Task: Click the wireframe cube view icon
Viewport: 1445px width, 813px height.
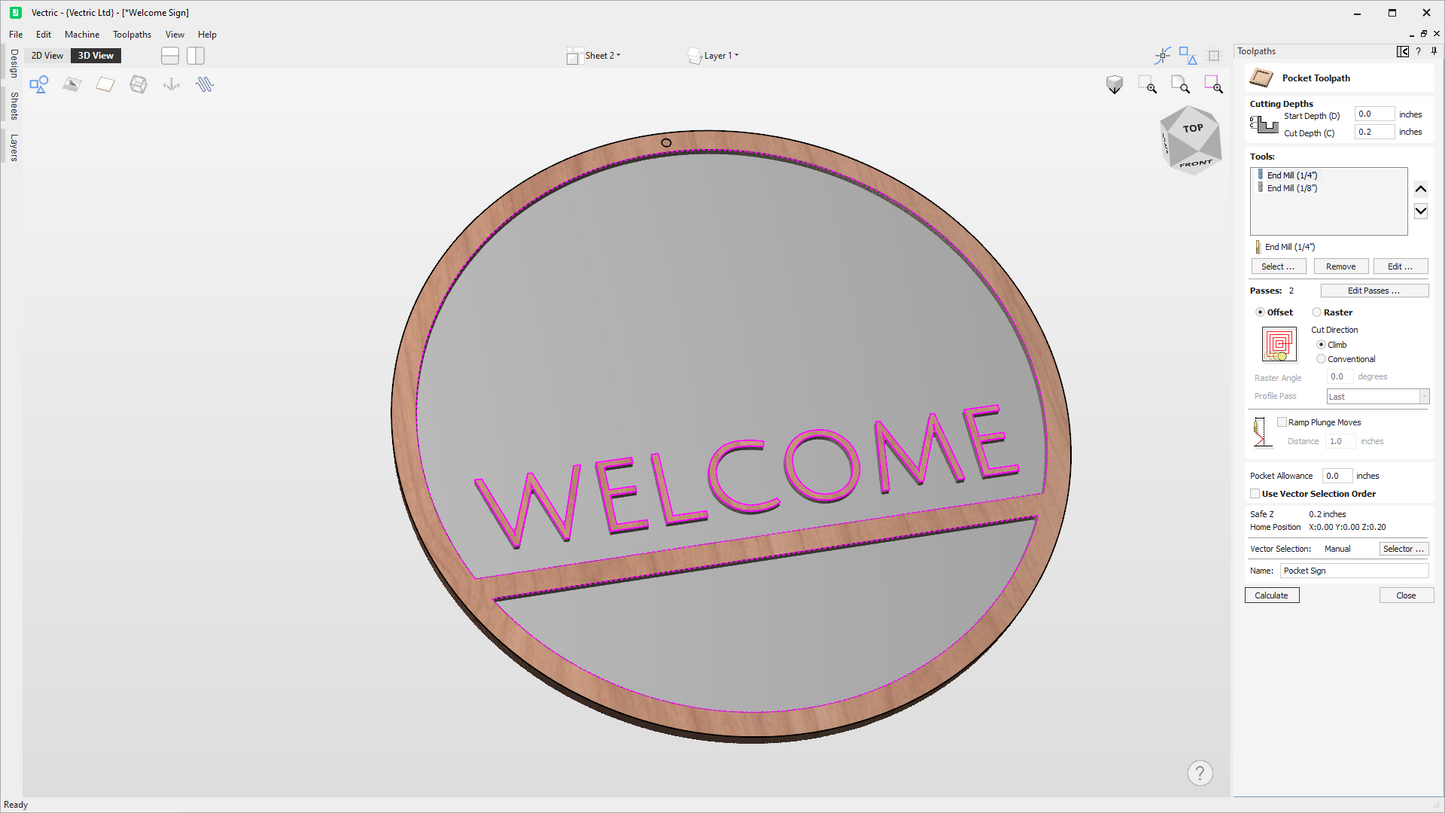Action: [x=137, y=84]
